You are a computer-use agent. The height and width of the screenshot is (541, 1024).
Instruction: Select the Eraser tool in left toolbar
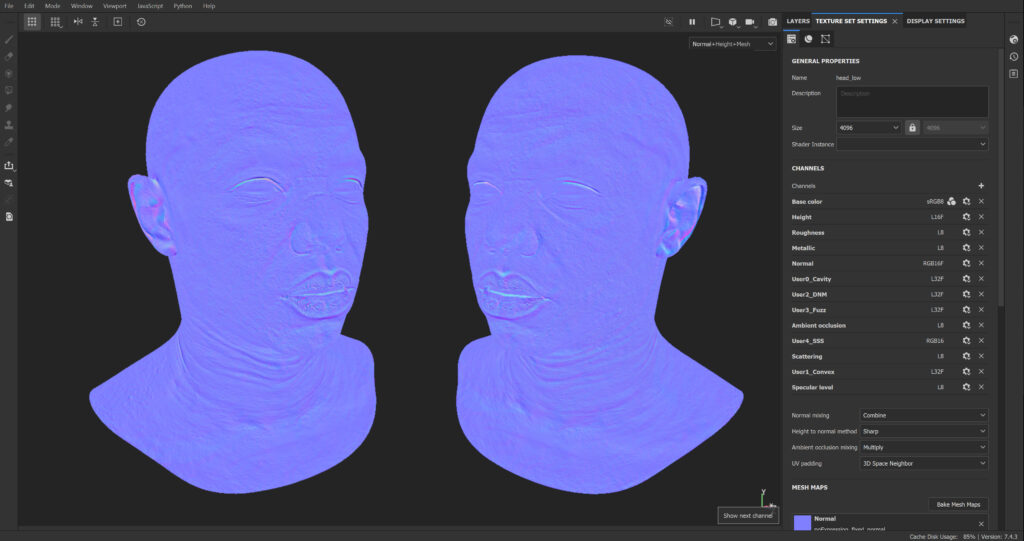pyautogui.click(x=9, y=56)
